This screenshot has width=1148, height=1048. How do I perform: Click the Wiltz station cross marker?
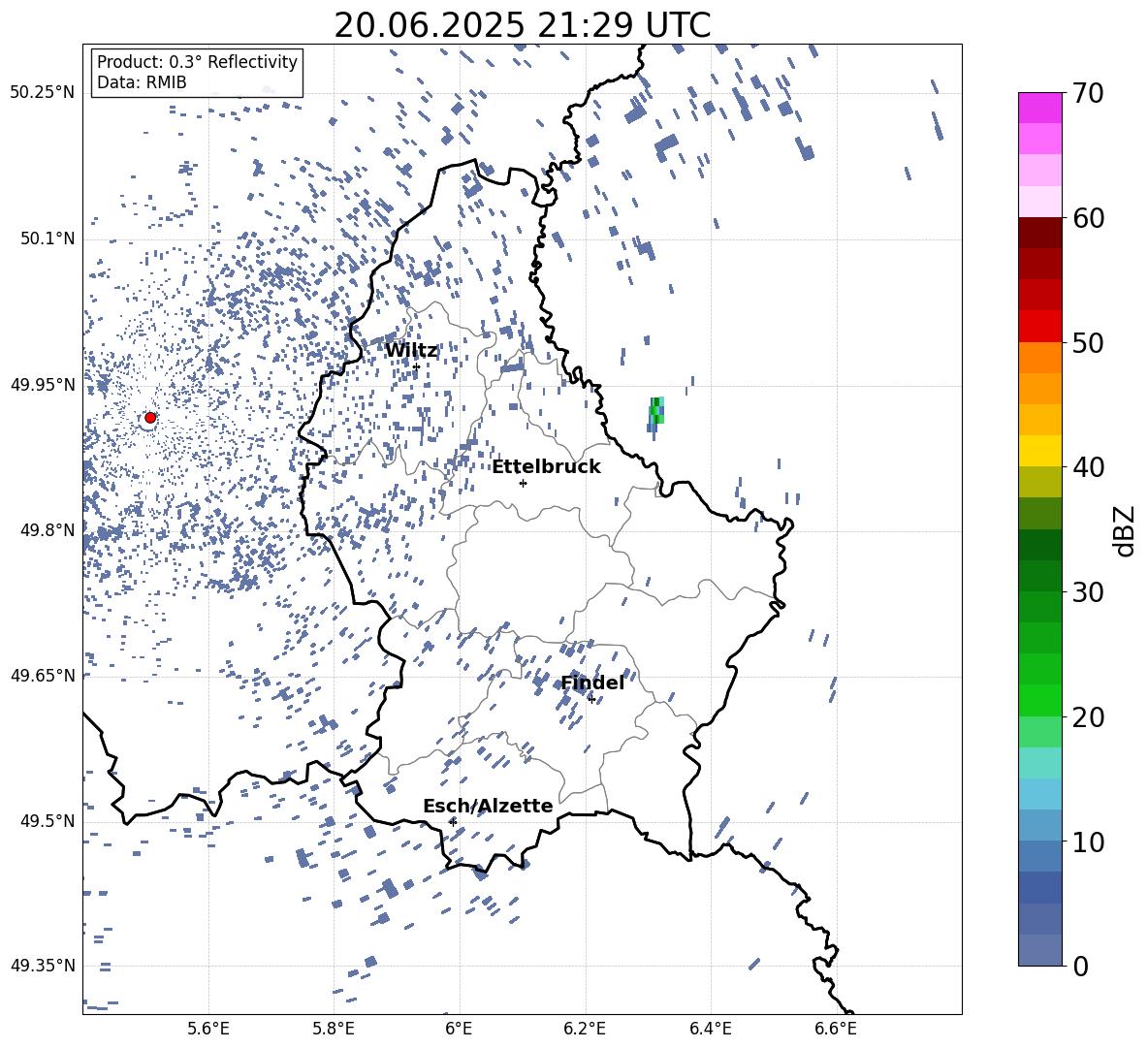417,367
